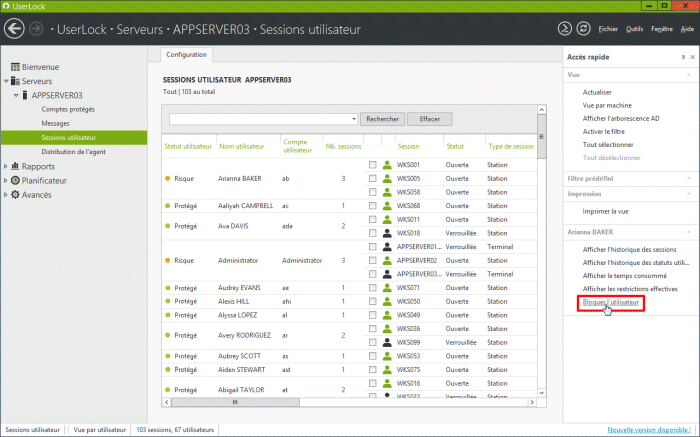
Task: Click the Serveurs server icon
Action: (15, 81)
